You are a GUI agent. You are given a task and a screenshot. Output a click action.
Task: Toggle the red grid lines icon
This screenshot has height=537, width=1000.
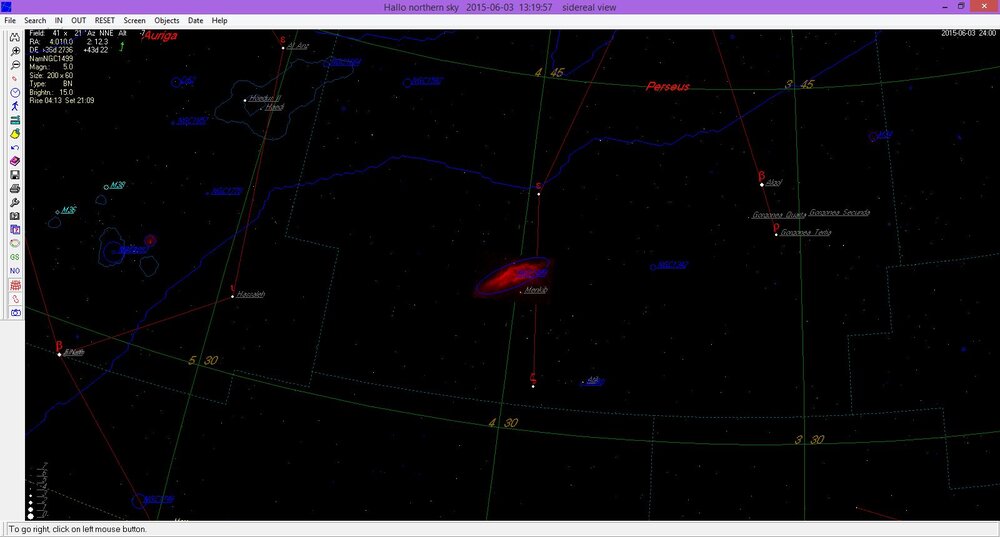click(16, 285)
